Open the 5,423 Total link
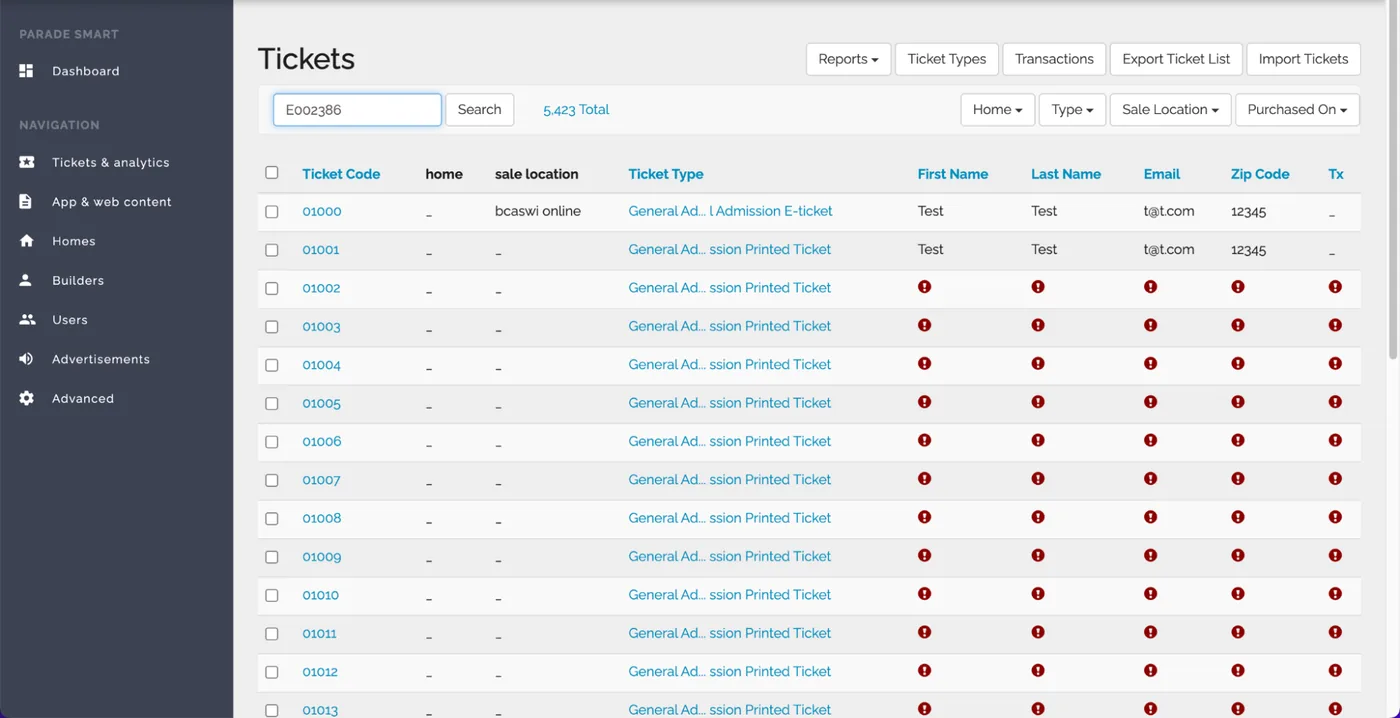 [x=576, y=110]
